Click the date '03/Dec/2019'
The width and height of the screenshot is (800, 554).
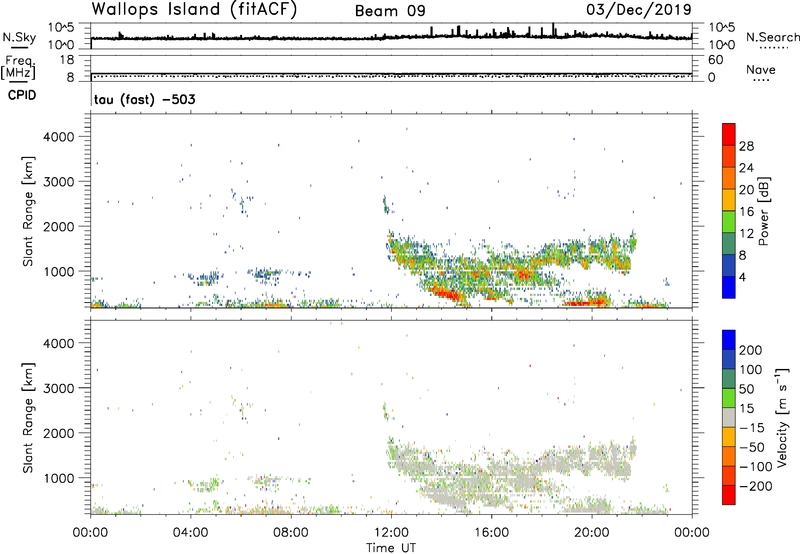[x=639, y=9]
